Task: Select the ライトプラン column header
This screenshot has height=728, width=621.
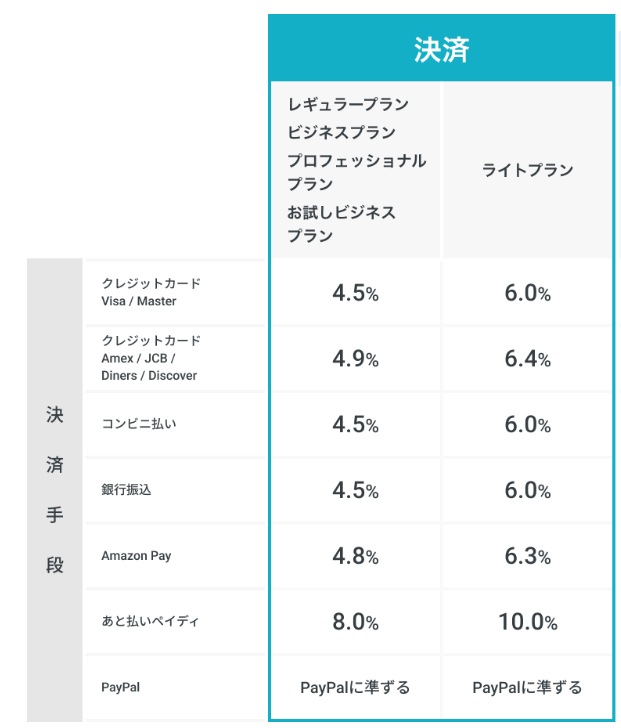Action: click(x=527, y=170)
